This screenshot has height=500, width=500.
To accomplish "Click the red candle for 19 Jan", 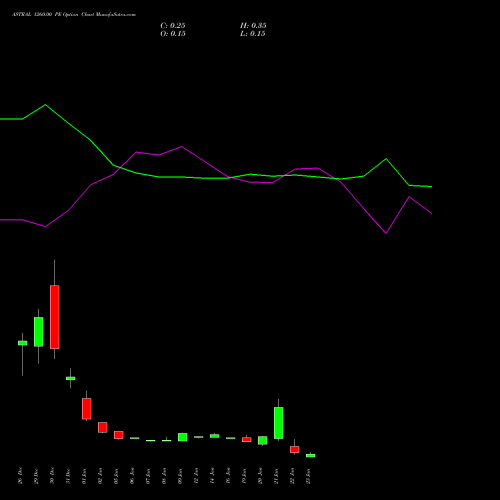I will pyautogui.click(x=247, y=440).
